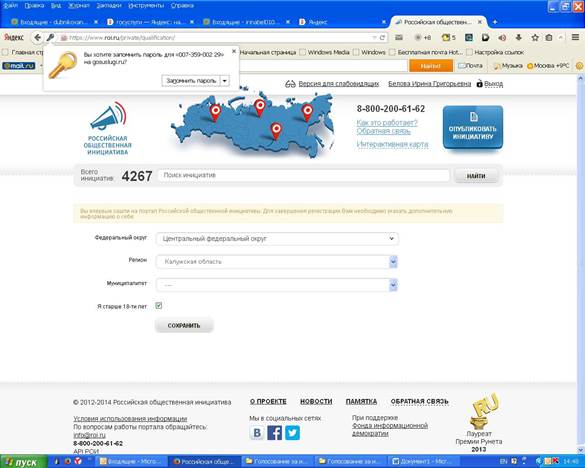Image resolution: width=585 pixels, height=468 pixels.
Task: Click the glasses icon for visually impaired version
Action: click(290, 84)
